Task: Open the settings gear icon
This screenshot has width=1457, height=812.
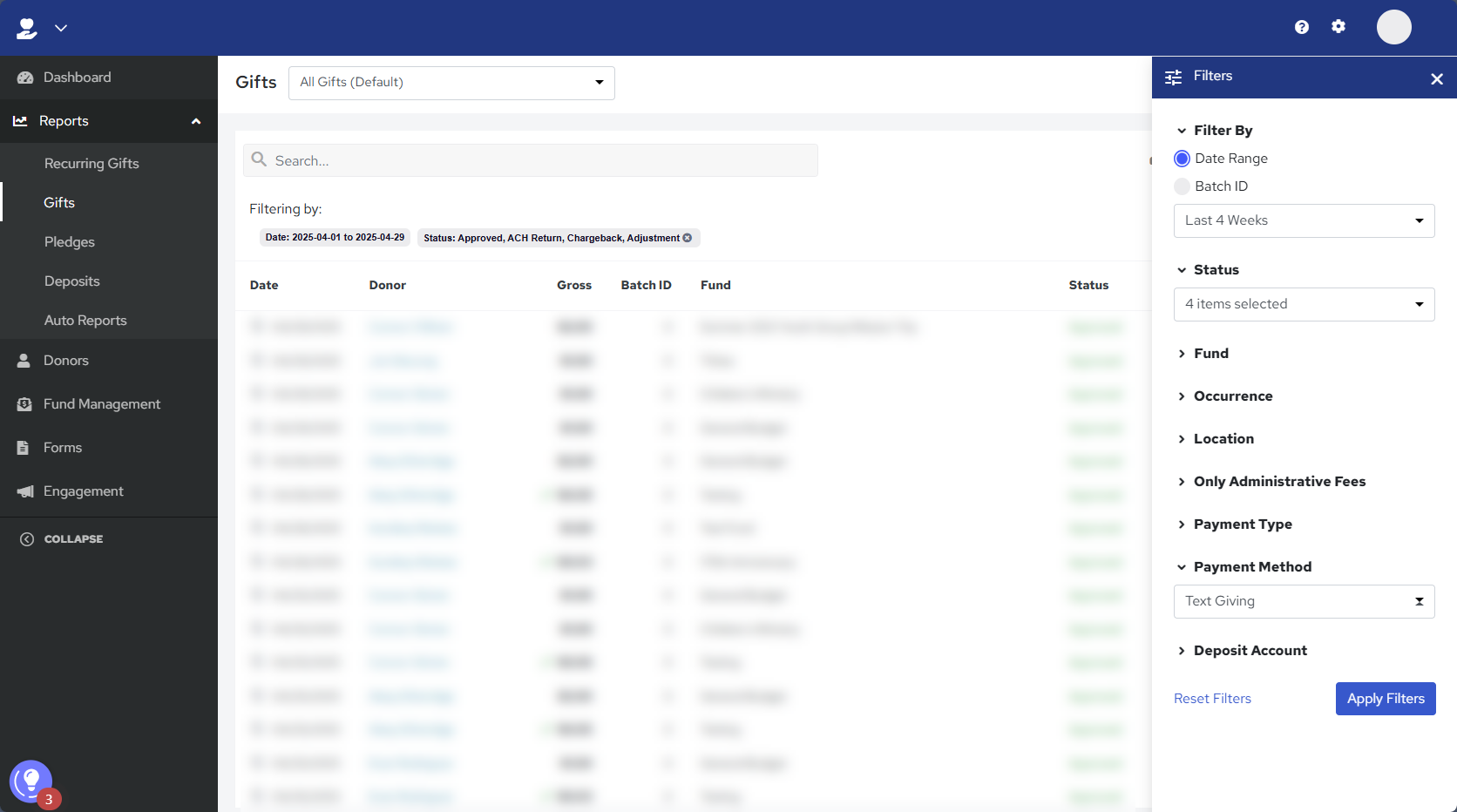Action: [1338, 27]
